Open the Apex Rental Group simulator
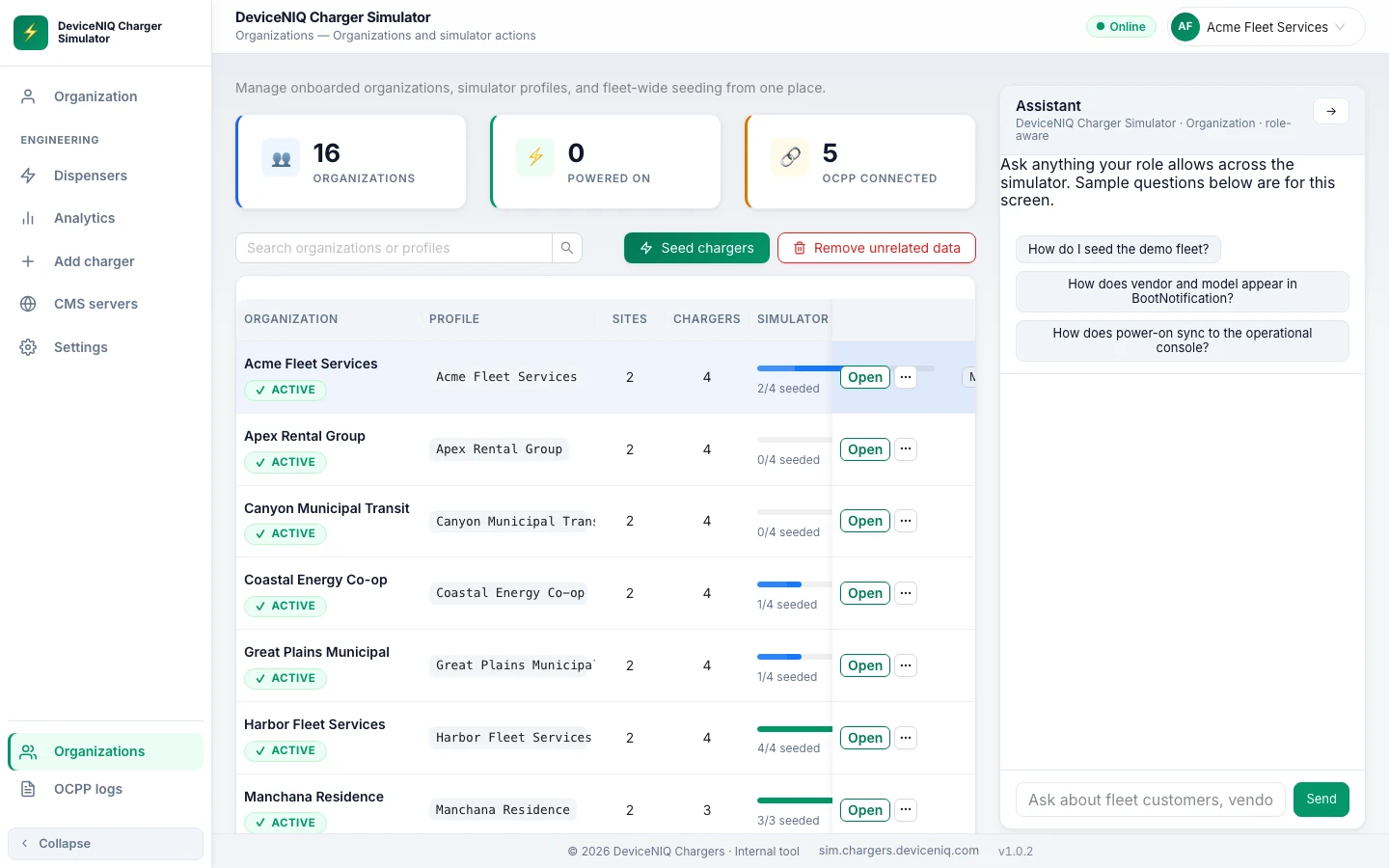1389x868 pixels. (x=865, y=449)
